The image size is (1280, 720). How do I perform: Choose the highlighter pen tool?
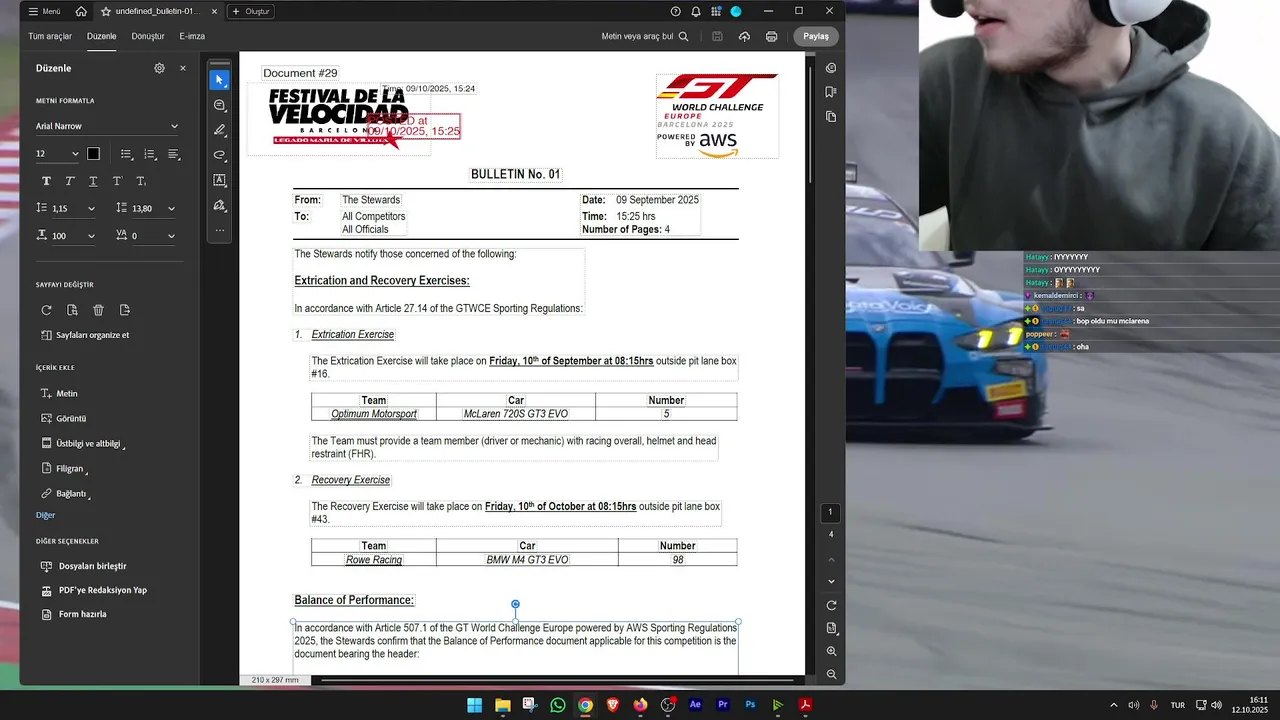pos(219,130)
